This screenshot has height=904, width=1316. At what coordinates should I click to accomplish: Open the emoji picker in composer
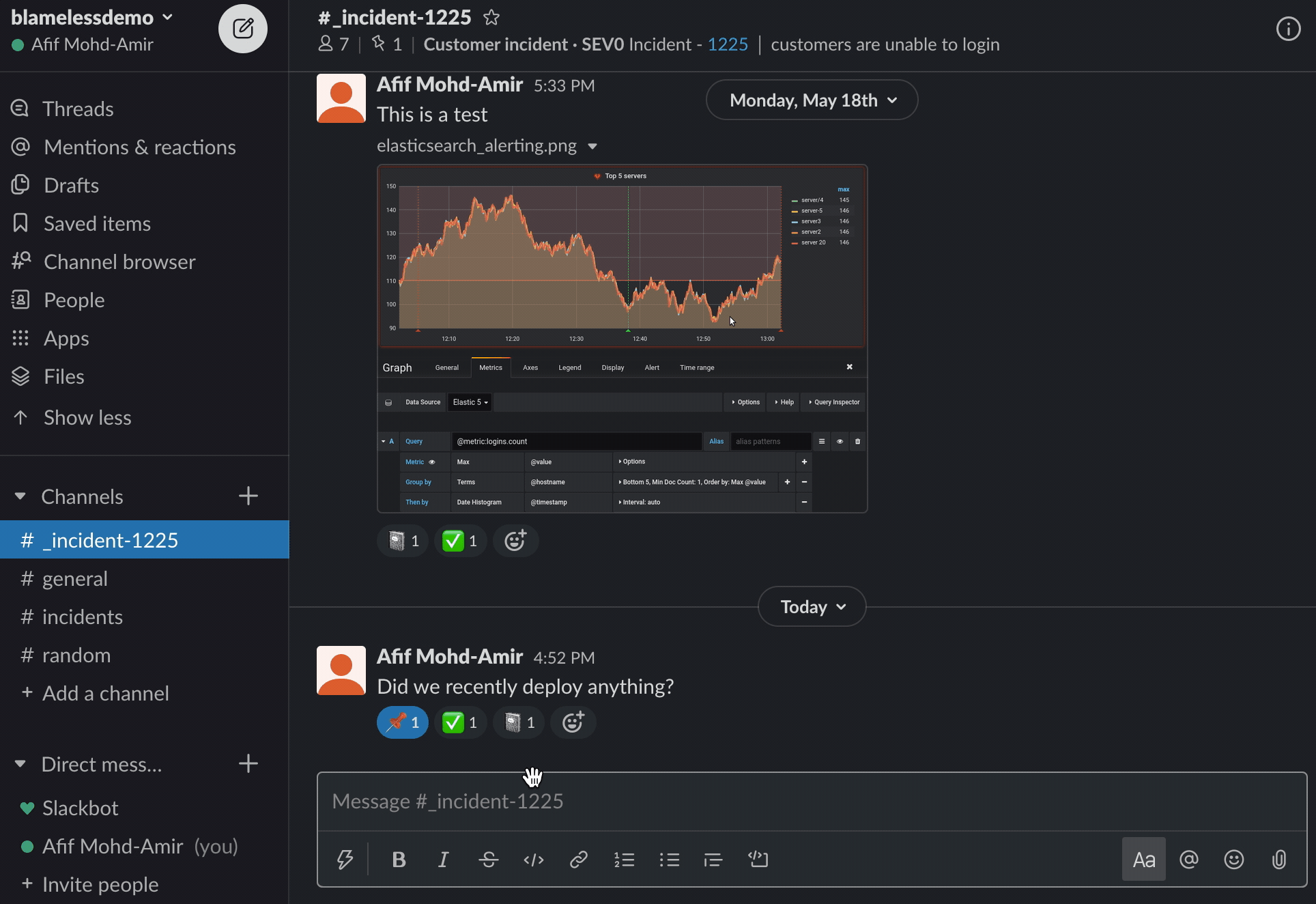click(x=1233, y=859)
